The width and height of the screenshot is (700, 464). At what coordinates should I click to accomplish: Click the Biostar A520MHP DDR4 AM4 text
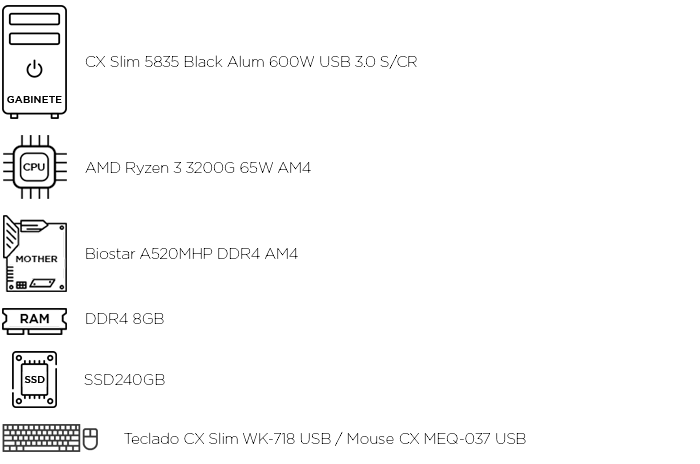pos(191,254)
